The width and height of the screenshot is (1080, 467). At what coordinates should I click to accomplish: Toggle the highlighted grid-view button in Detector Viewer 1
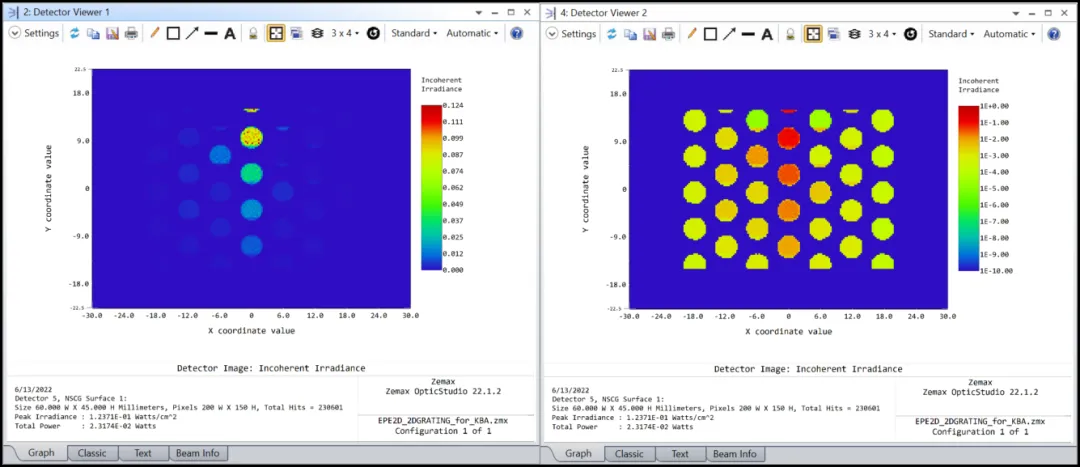277,33
